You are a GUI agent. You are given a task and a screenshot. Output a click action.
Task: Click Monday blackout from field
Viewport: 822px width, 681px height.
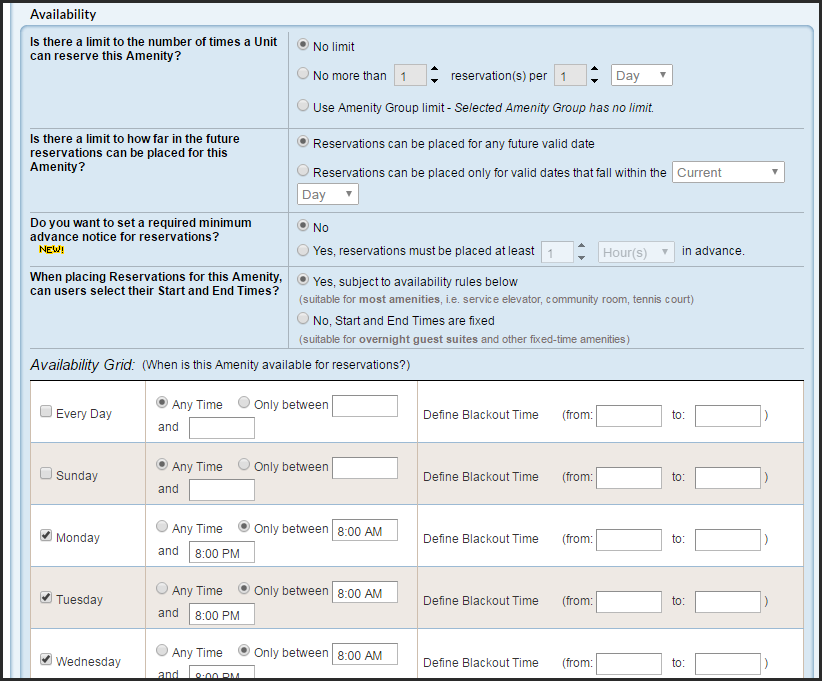(x=629, y=539)
